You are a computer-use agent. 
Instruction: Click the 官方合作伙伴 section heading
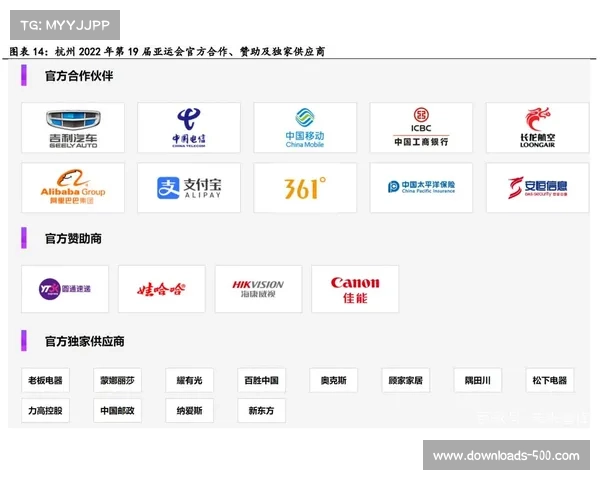79,76
